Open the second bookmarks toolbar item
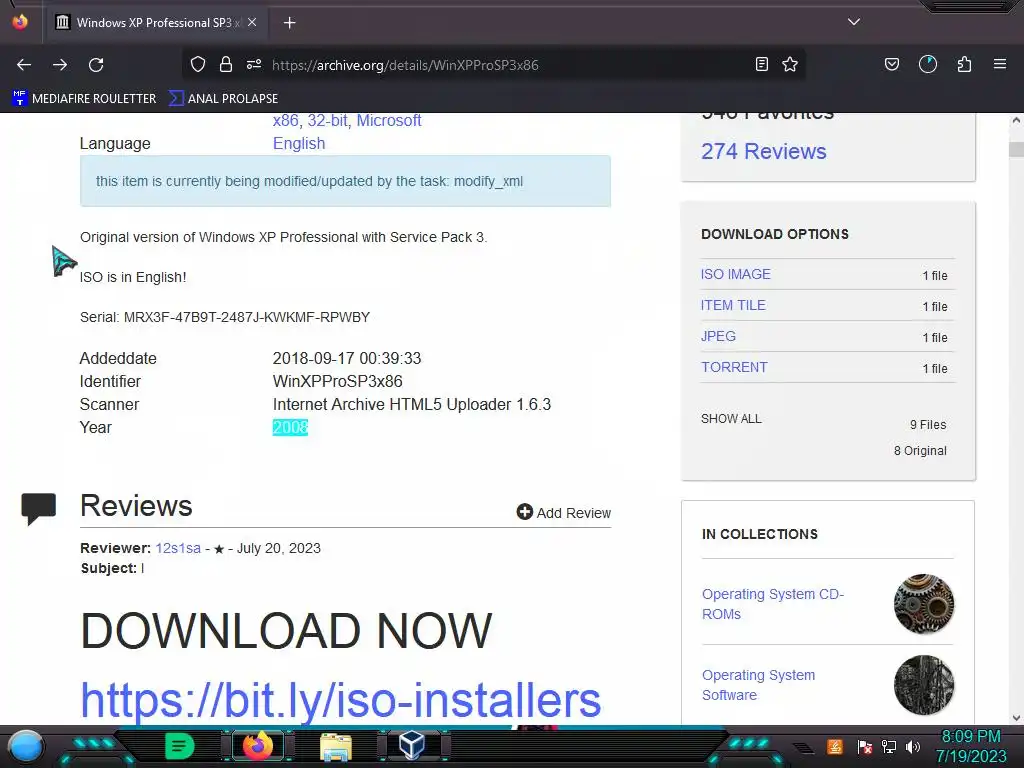 tap(223, 99)
